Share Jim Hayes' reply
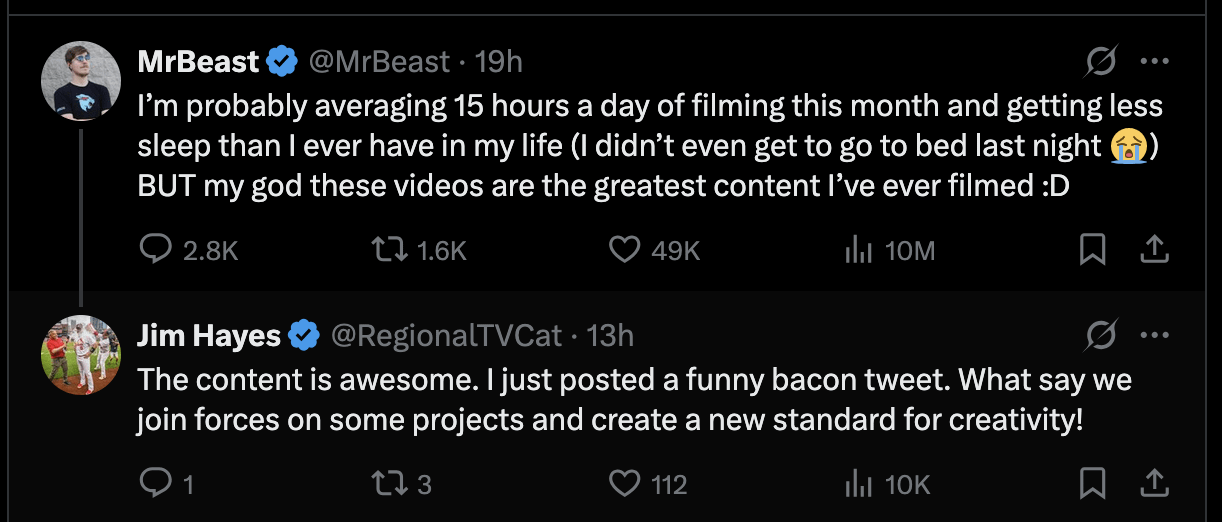 click(1155, 484)
